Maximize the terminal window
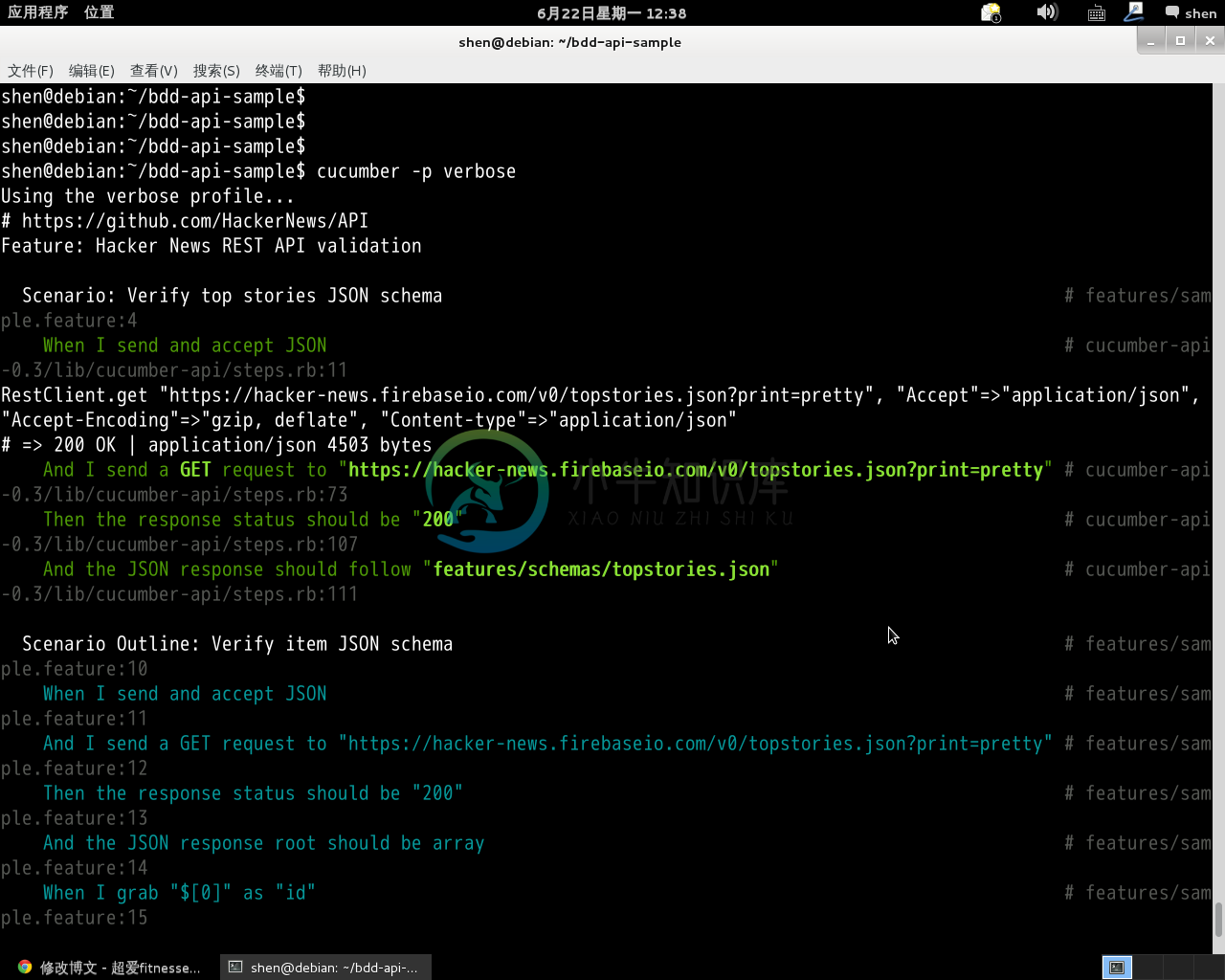Screen dimensions: 1225x980 coord(1180,40)
